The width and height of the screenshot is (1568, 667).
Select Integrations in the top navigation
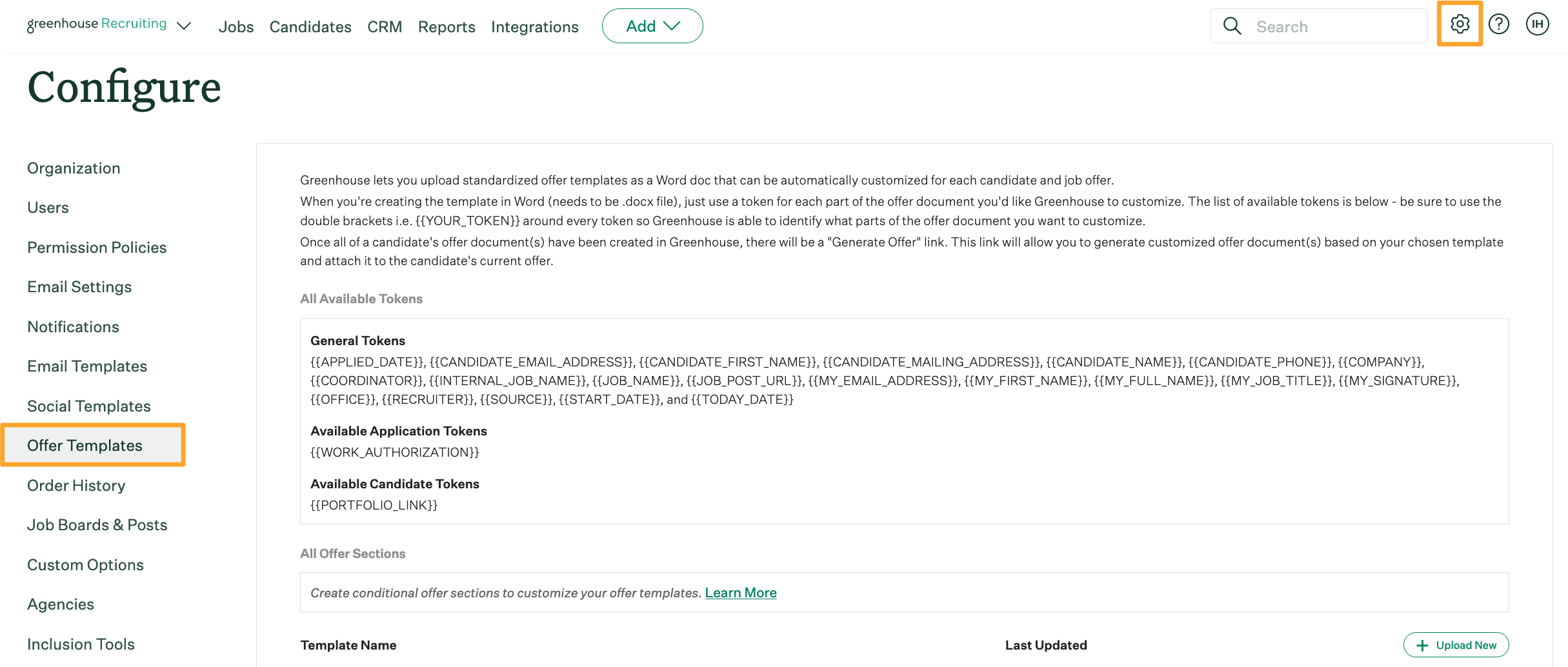click(x=535, y=27)
